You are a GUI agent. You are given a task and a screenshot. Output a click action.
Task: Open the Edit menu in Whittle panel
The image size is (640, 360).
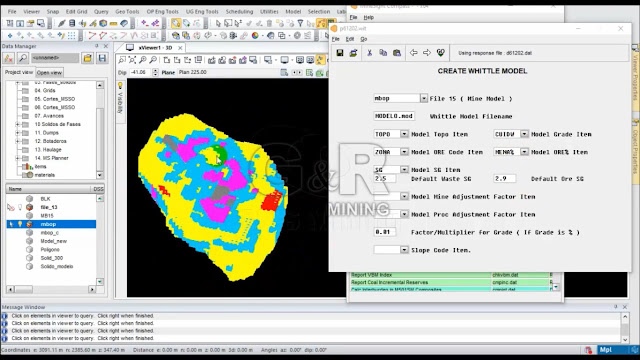350,39
